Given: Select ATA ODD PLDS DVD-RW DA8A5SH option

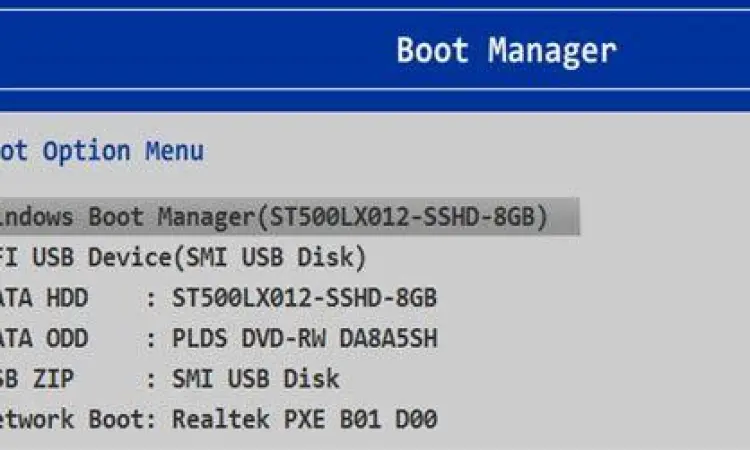Looking at the screenshot, I should click(x=218, y=339).
